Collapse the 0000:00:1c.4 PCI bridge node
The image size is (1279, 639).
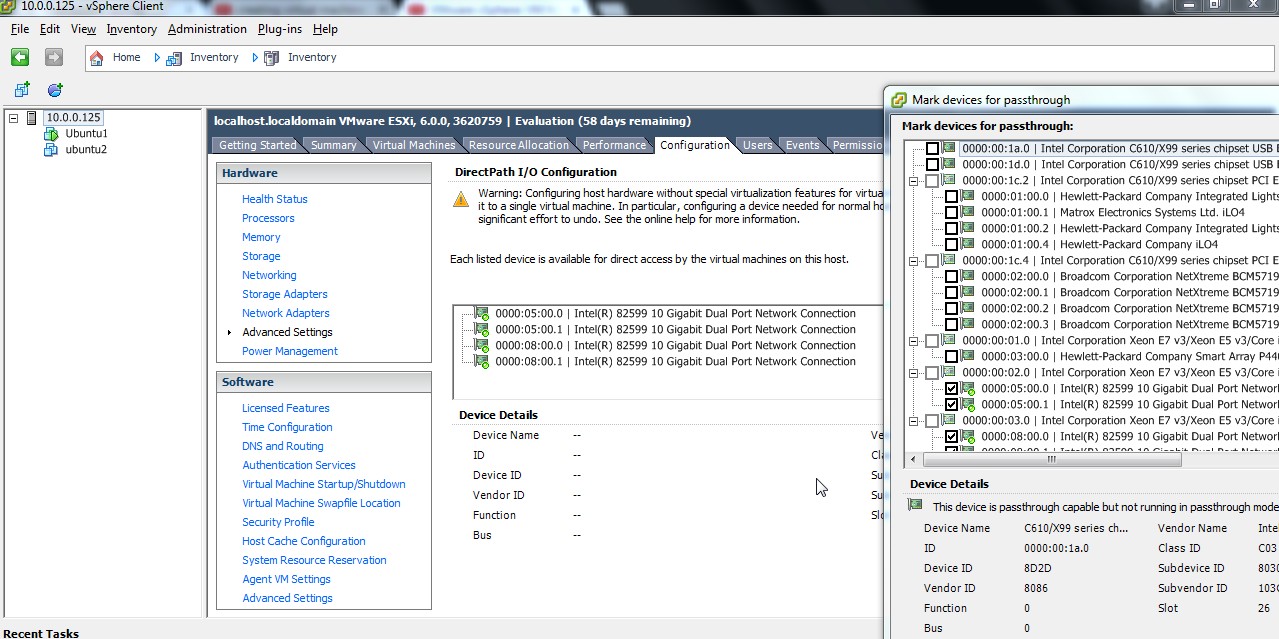click(914, 261)
